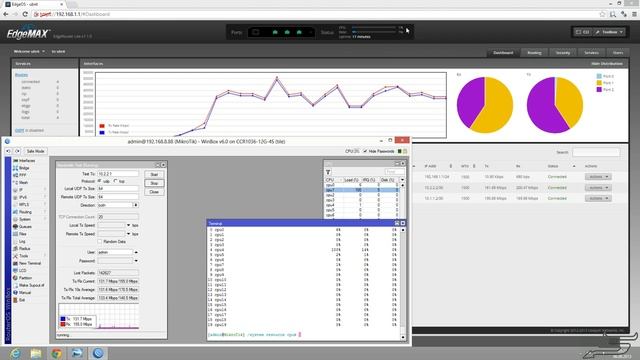Collapse the User field arrow
640x360 pixels.
(136, 252)
